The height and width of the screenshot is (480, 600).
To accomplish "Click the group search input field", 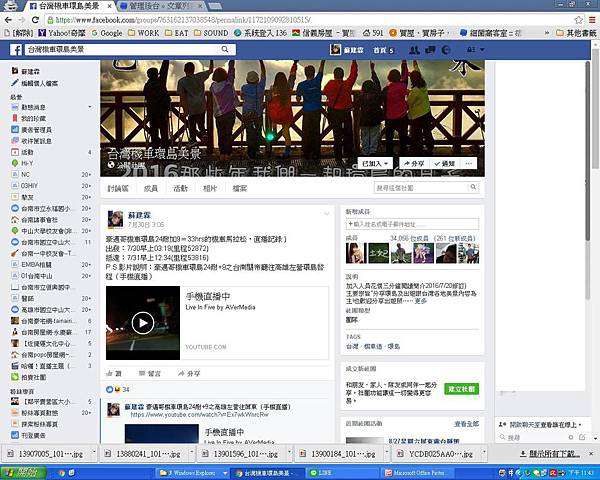I will [x=420, y=188].
